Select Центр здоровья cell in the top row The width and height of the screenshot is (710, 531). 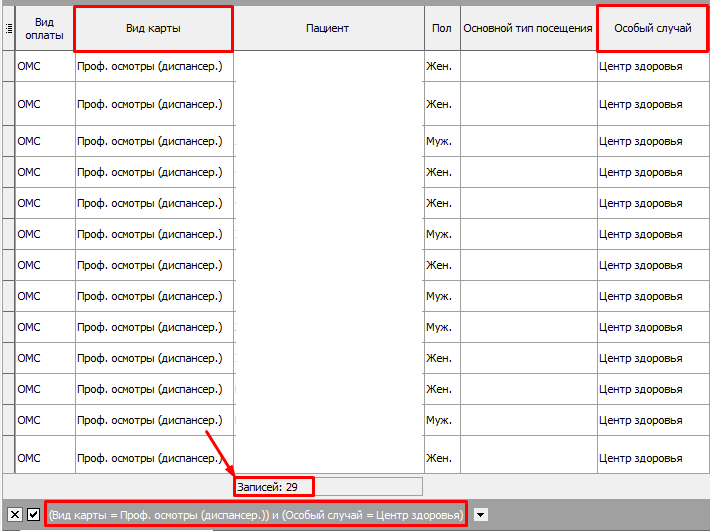tap(653, 67)
